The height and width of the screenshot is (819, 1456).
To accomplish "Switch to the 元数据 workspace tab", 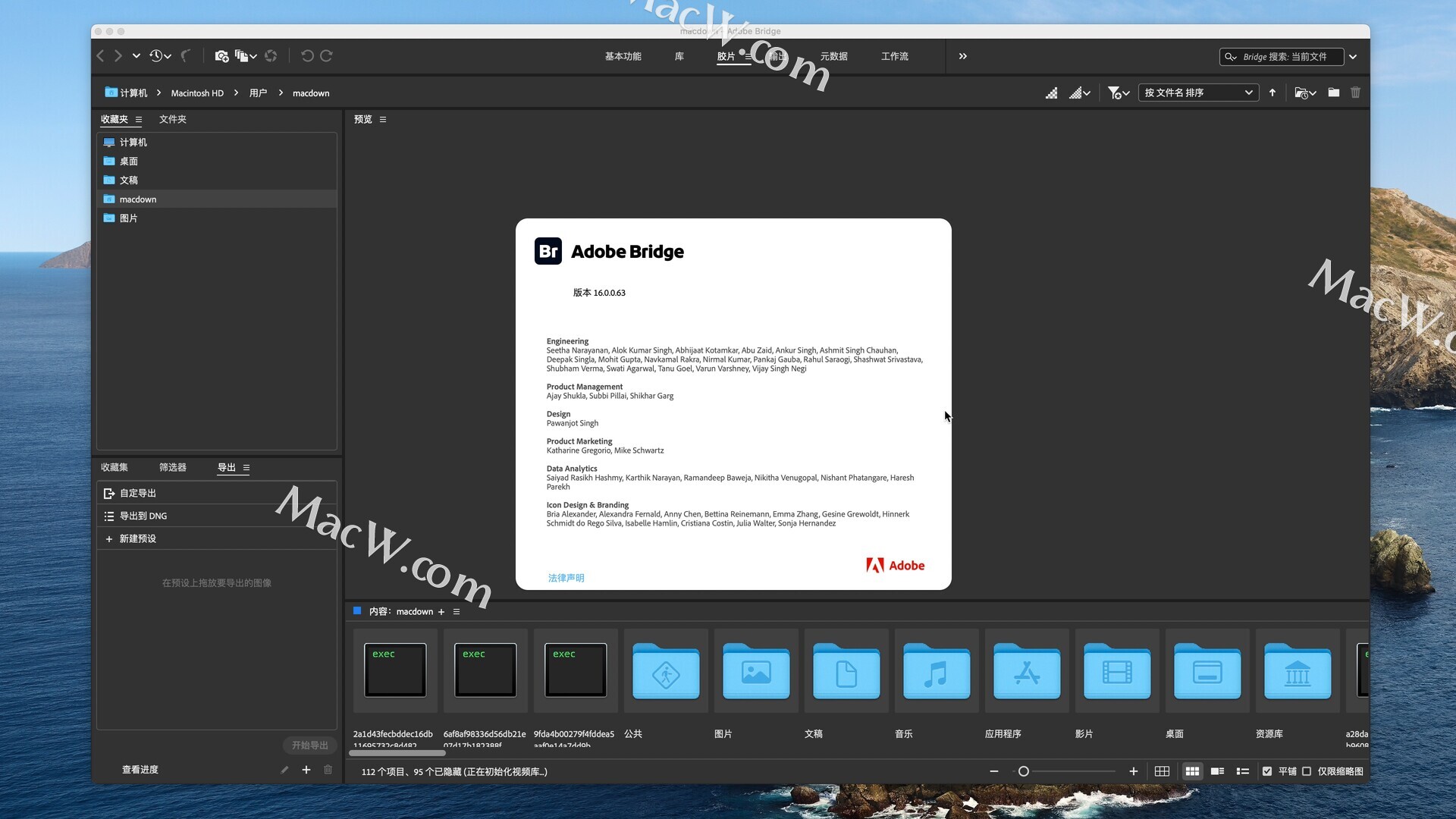I will point(833,56).
